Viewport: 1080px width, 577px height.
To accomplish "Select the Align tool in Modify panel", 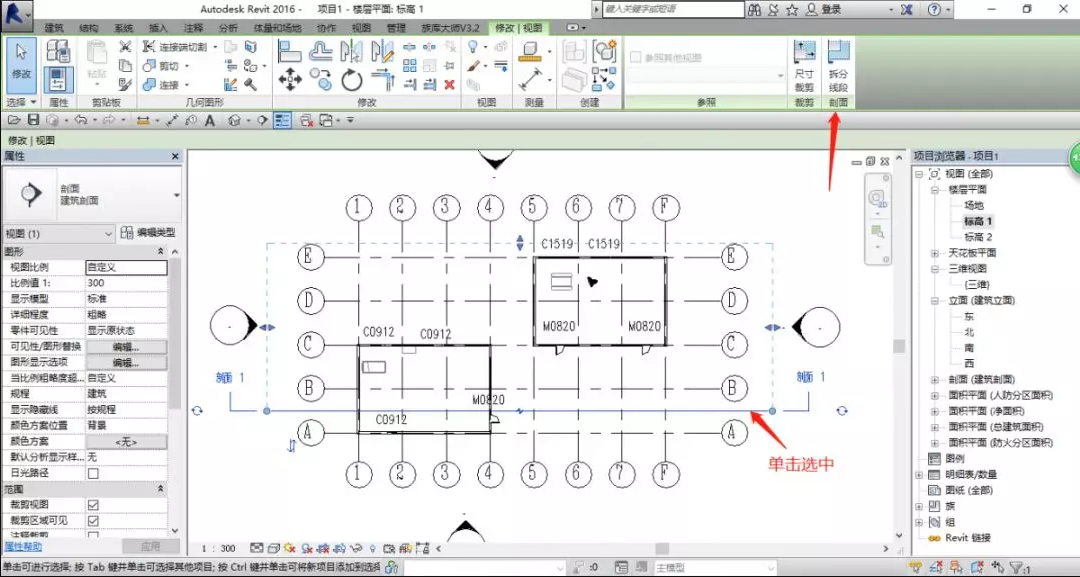I will pyautogui.click(x=289, y=51).
